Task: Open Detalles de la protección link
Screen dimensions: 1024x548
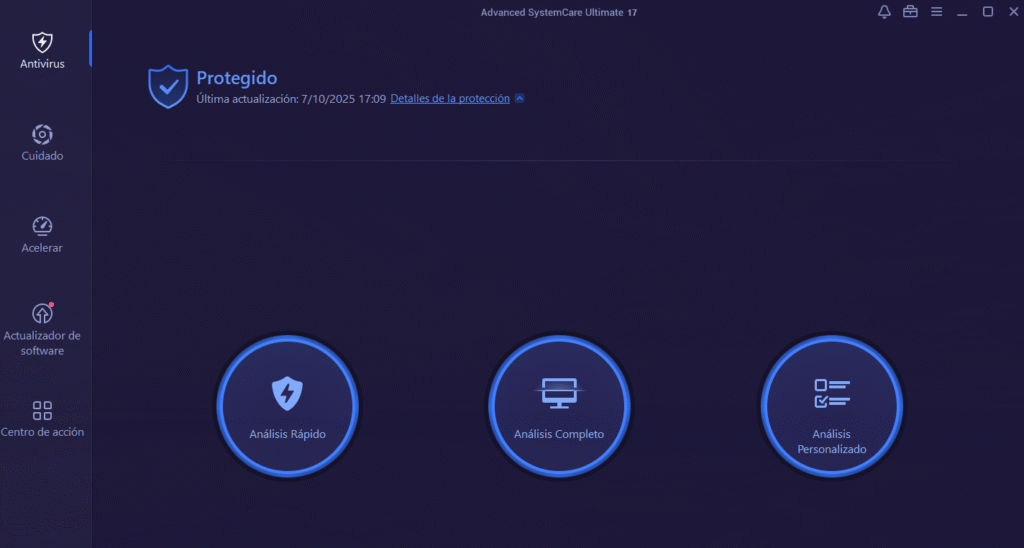Action: pyautogui.click(x=450, y=99)
